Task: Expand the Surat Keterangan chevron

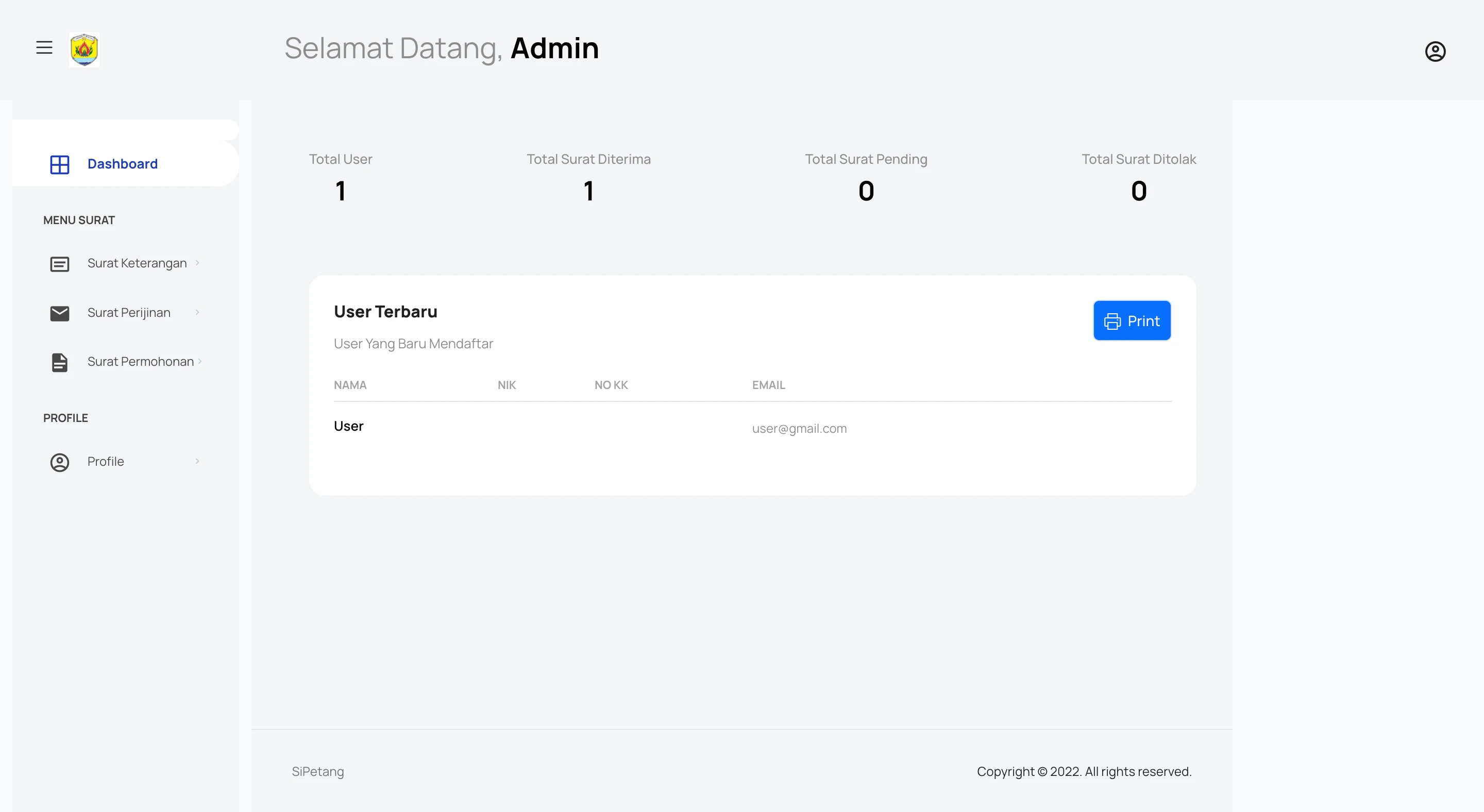Action: (x=197, y=263)
